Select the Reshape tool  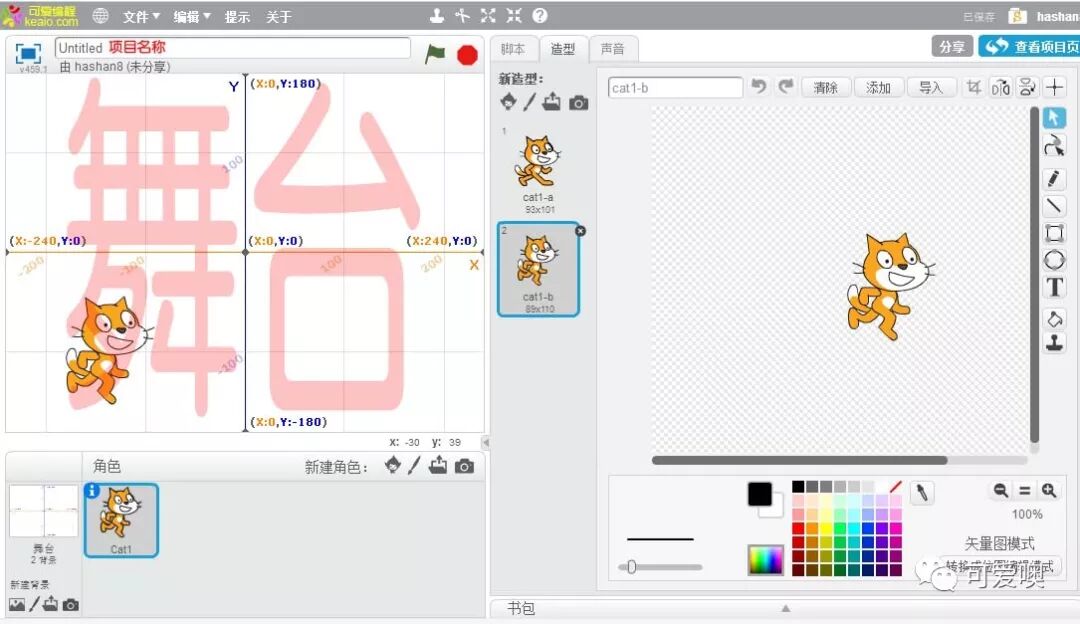click(1054, 146)
